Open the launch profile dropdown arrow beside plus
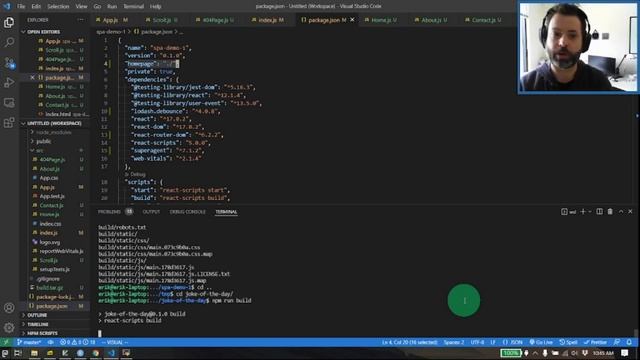This screenshot has height=360, width=640. click(590, 211)
